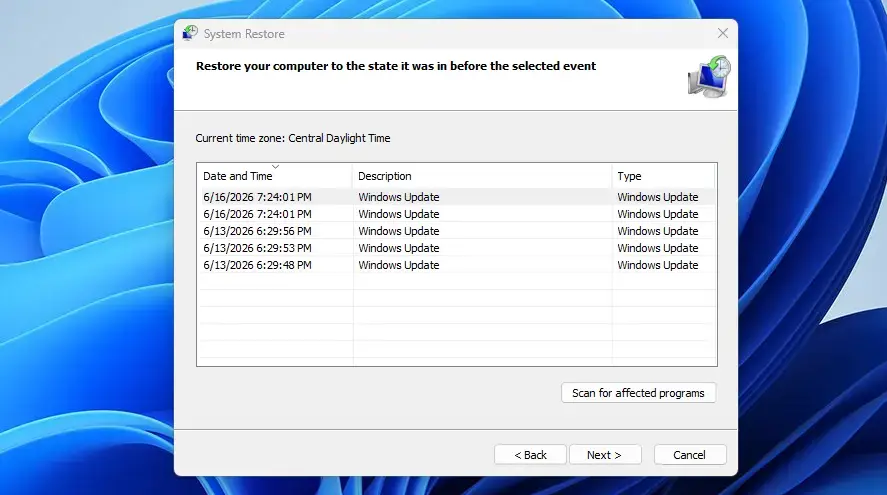This screenshot has height=495, width=887.
Task: Click Scan for affected programs button
Action: tap(638, 393)
